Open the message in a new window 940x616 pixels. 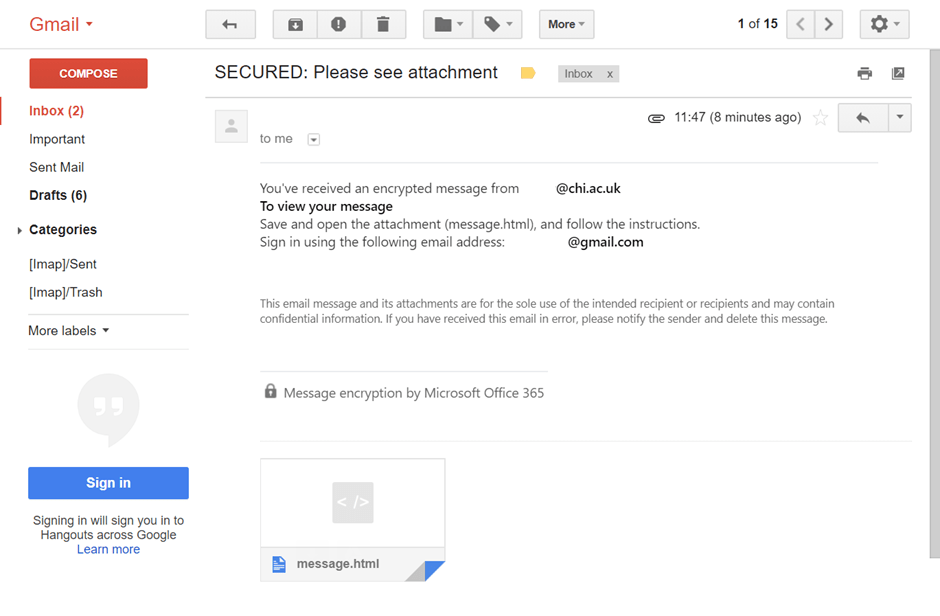click(x=898, y=72)
